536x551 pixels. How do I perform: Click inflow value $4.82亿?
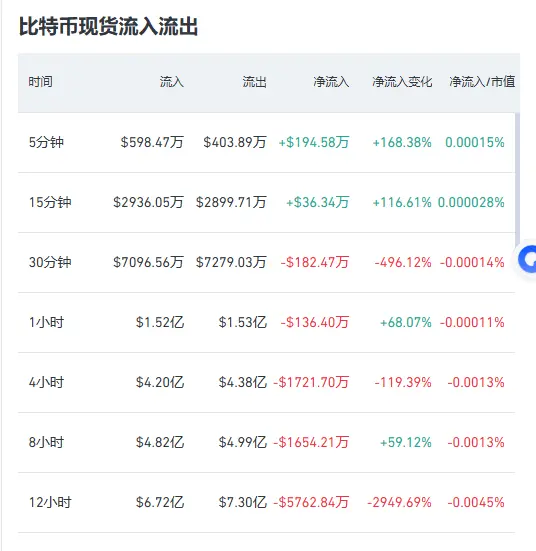pos(160,442)
